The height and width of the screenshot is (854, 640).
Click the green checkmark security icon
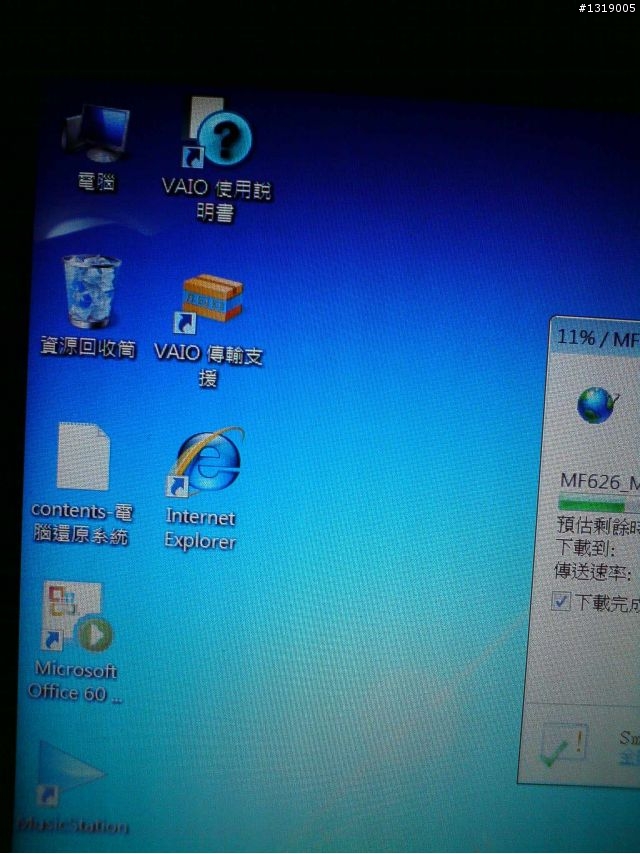click(x=563, y=746)
